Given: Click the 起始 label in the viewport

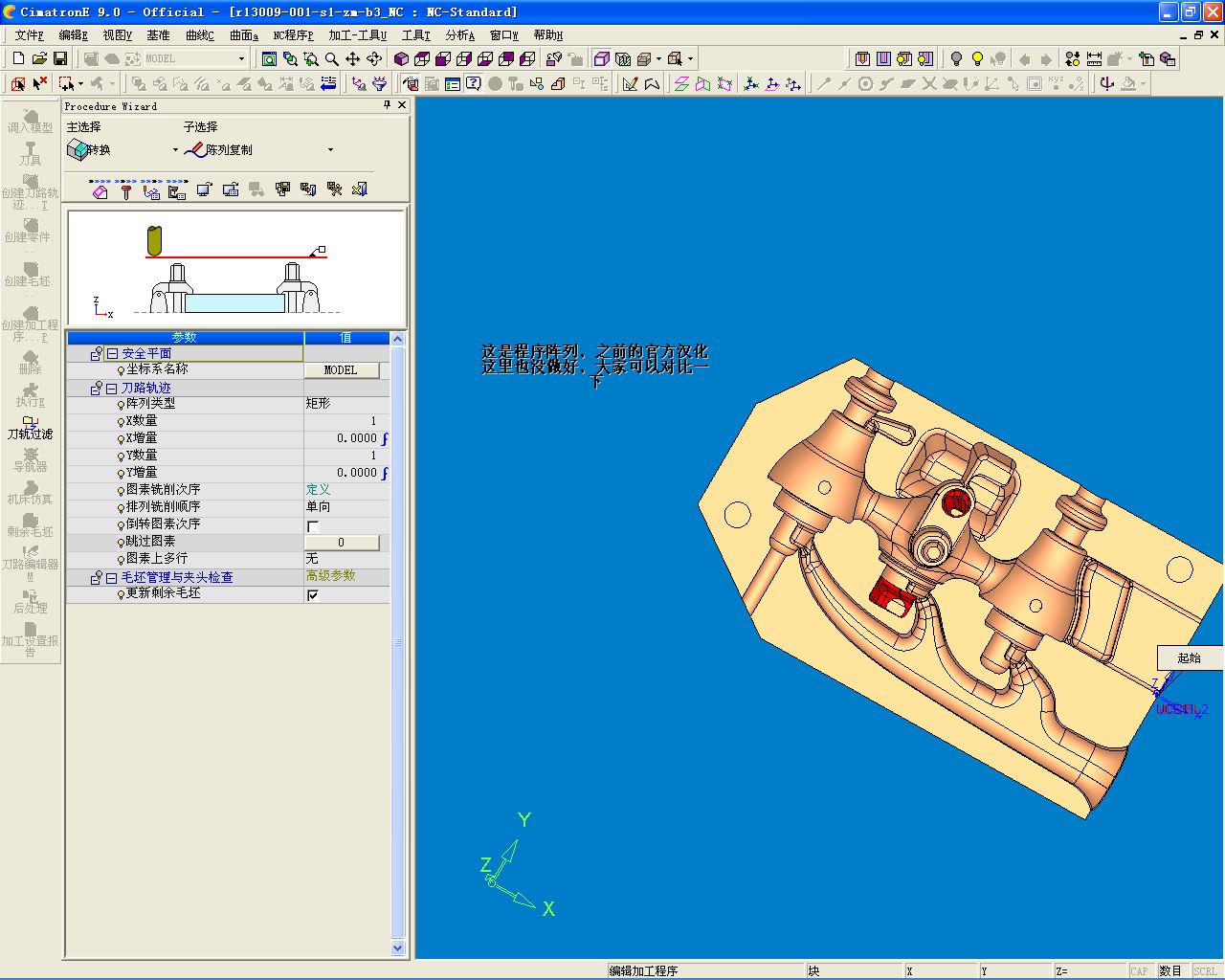Looking at the screenshot, I should point(1190,658).
